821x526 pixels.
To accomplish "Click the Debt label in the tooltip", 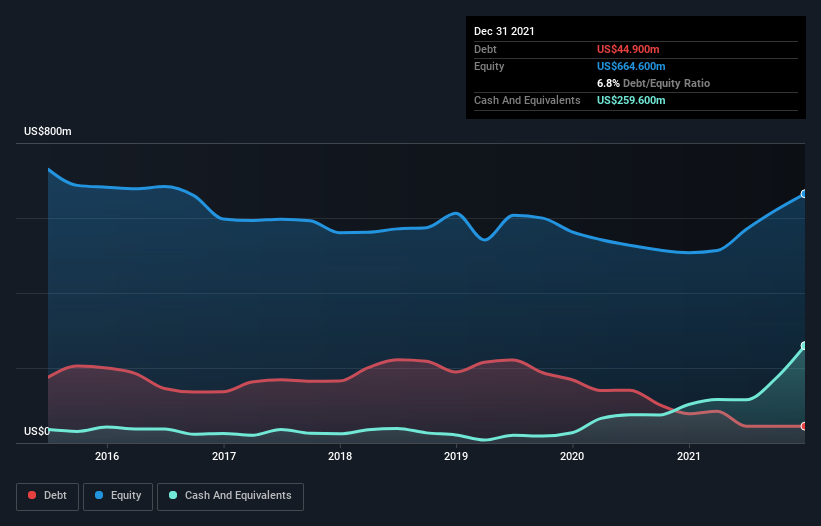I will (x=485, y=49).
